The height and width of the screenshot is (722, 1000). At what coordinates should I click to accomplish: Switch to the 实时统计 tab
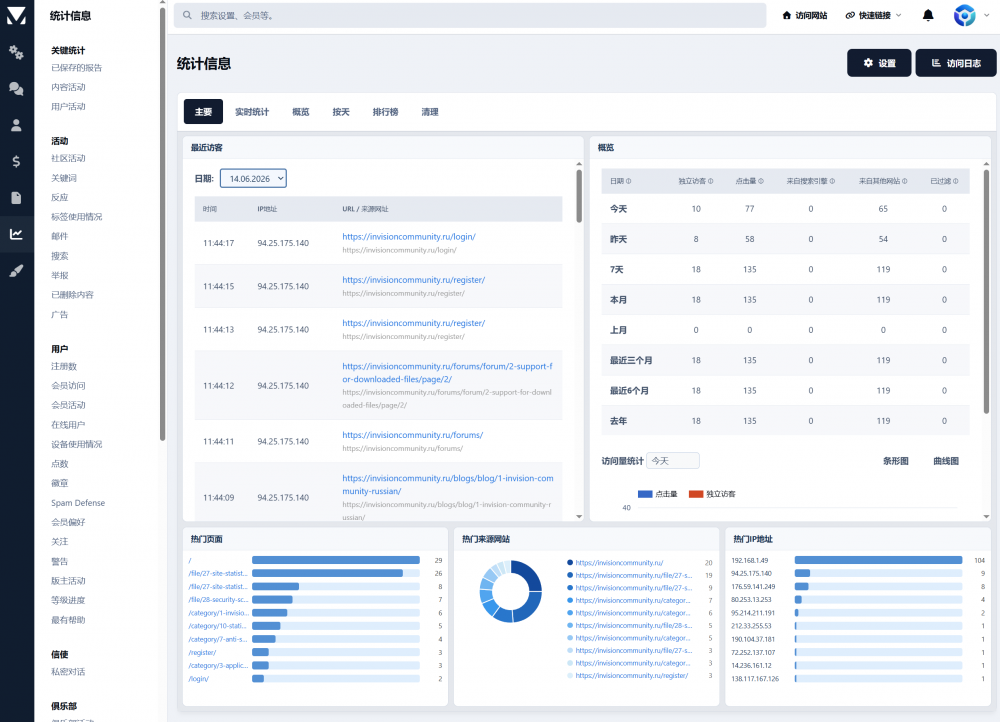tap(252, 112)
